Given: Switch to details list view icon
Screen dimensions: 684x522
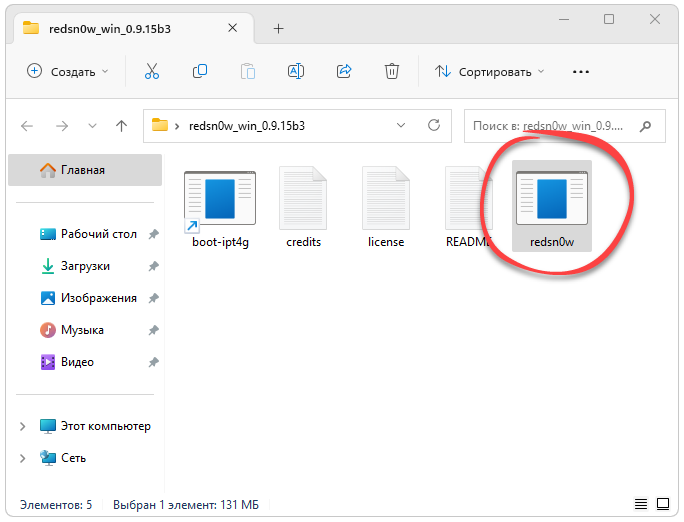Looking at the screenshot, I should (641, 504).
